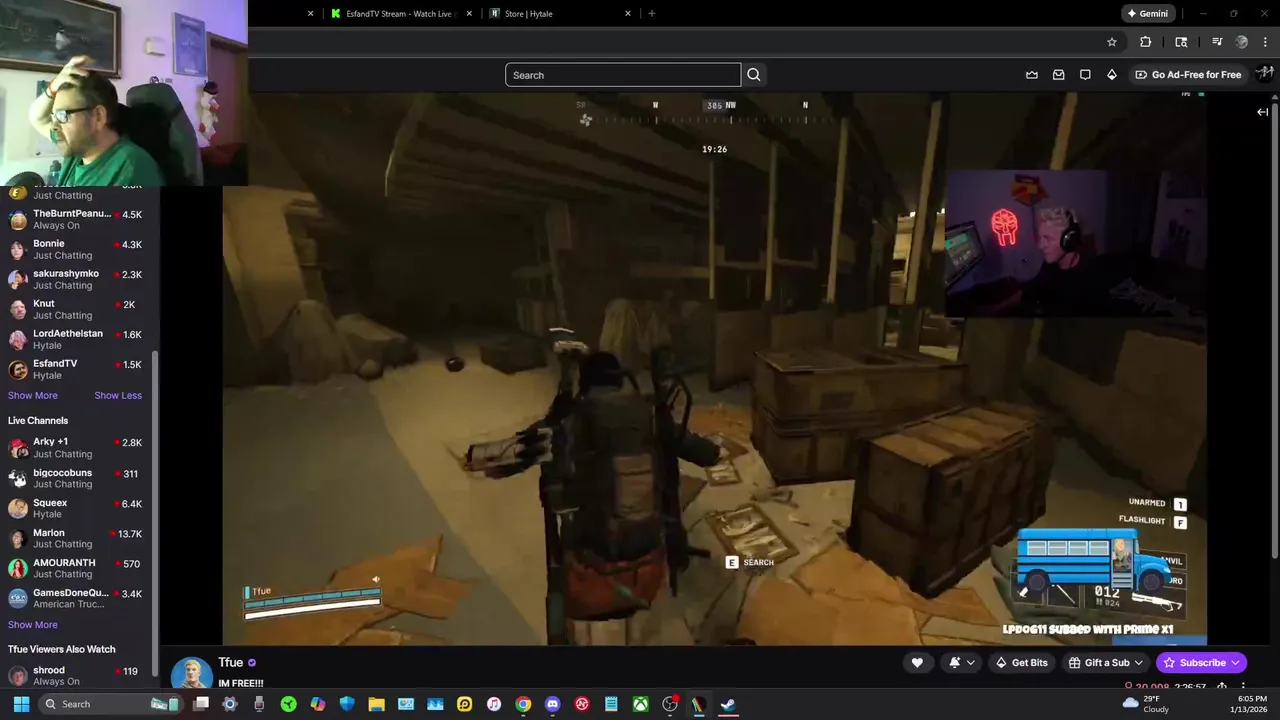Open Arky +1 live channel
1280x720 pixels.
coord(78,448)
